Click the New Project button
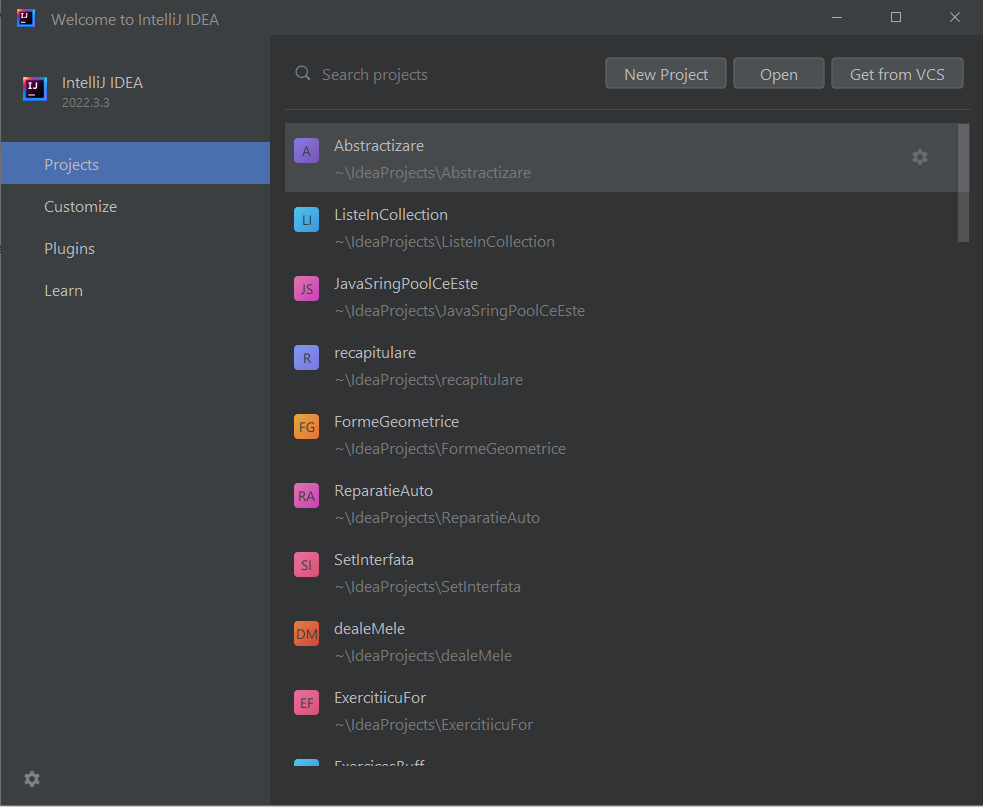The image size is (983, 807). [665, 73]
